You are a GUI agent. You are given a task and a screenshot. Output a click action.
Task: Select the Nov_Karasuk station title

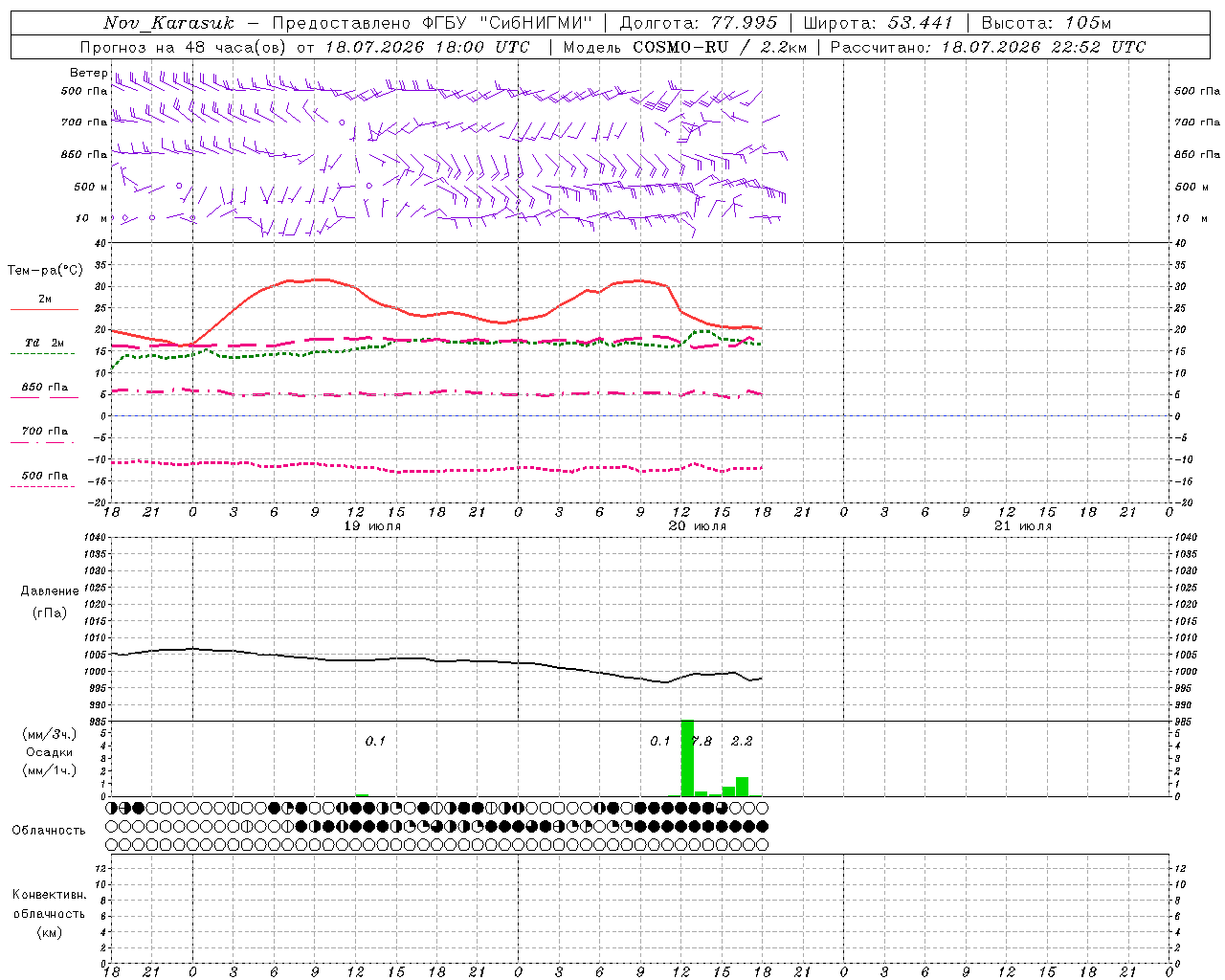[168, 23]
